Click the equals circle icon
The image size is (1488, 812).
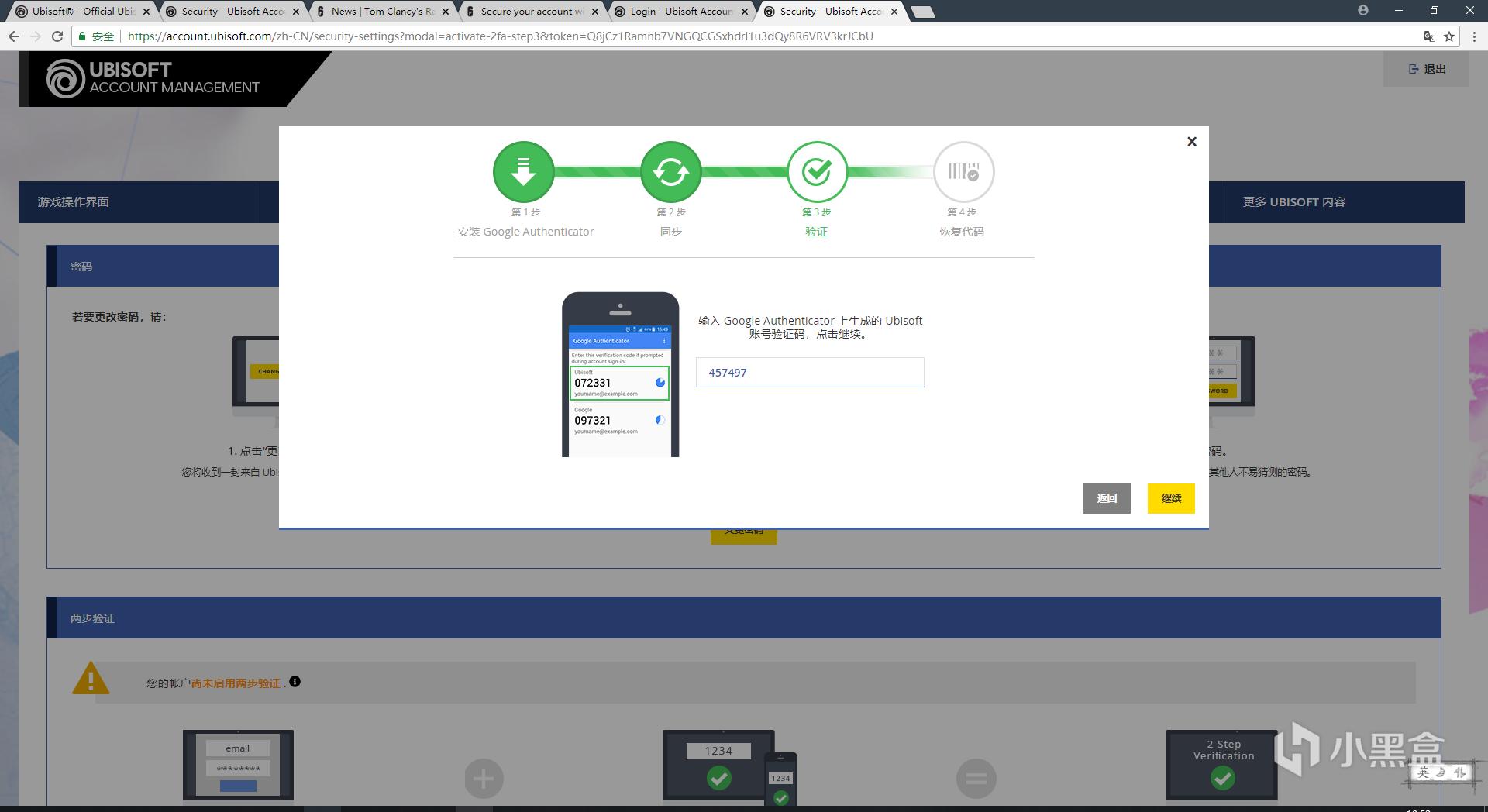coord(976,778)
